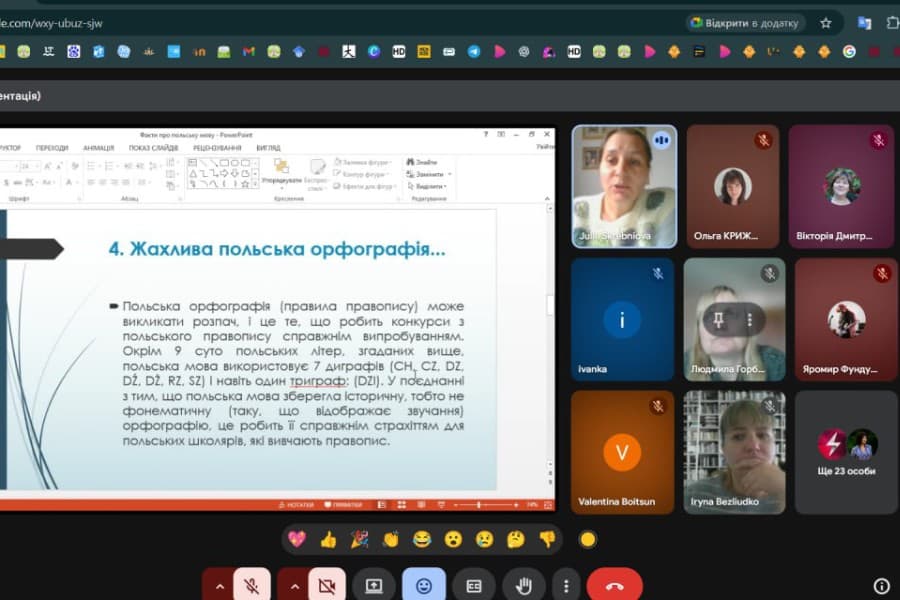Click the address bar URL
This screenshot has height=600, width=900.
[x=52, y=23]
